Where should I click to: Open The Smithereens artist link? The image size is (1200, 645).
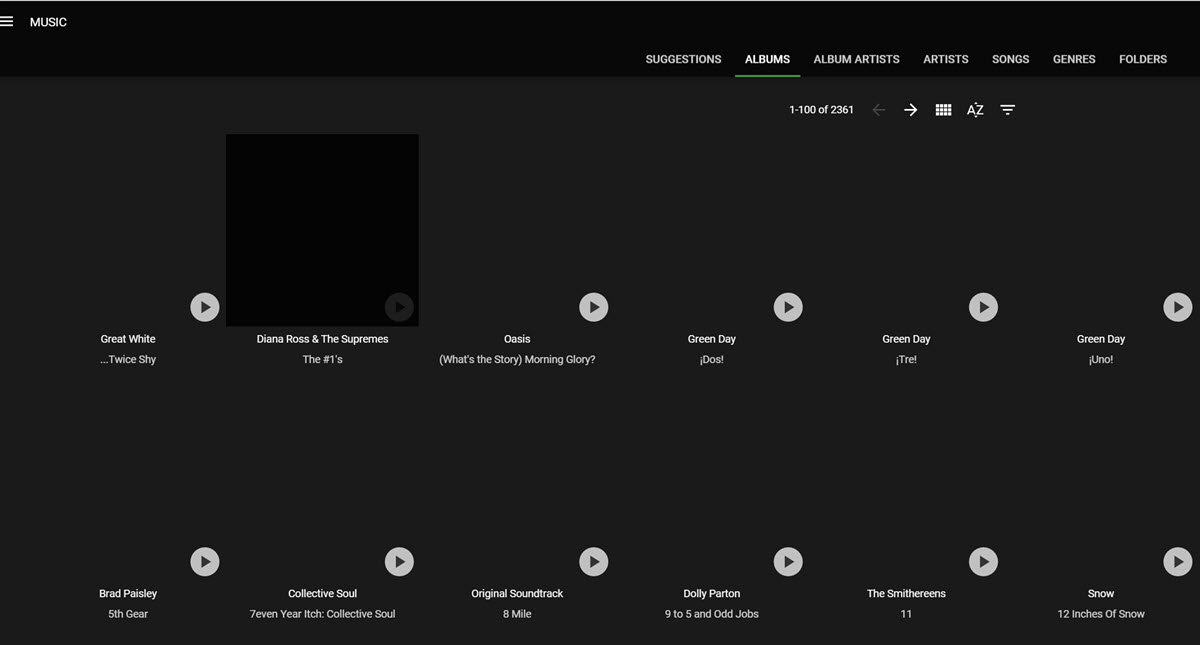(x=906, y=593)
